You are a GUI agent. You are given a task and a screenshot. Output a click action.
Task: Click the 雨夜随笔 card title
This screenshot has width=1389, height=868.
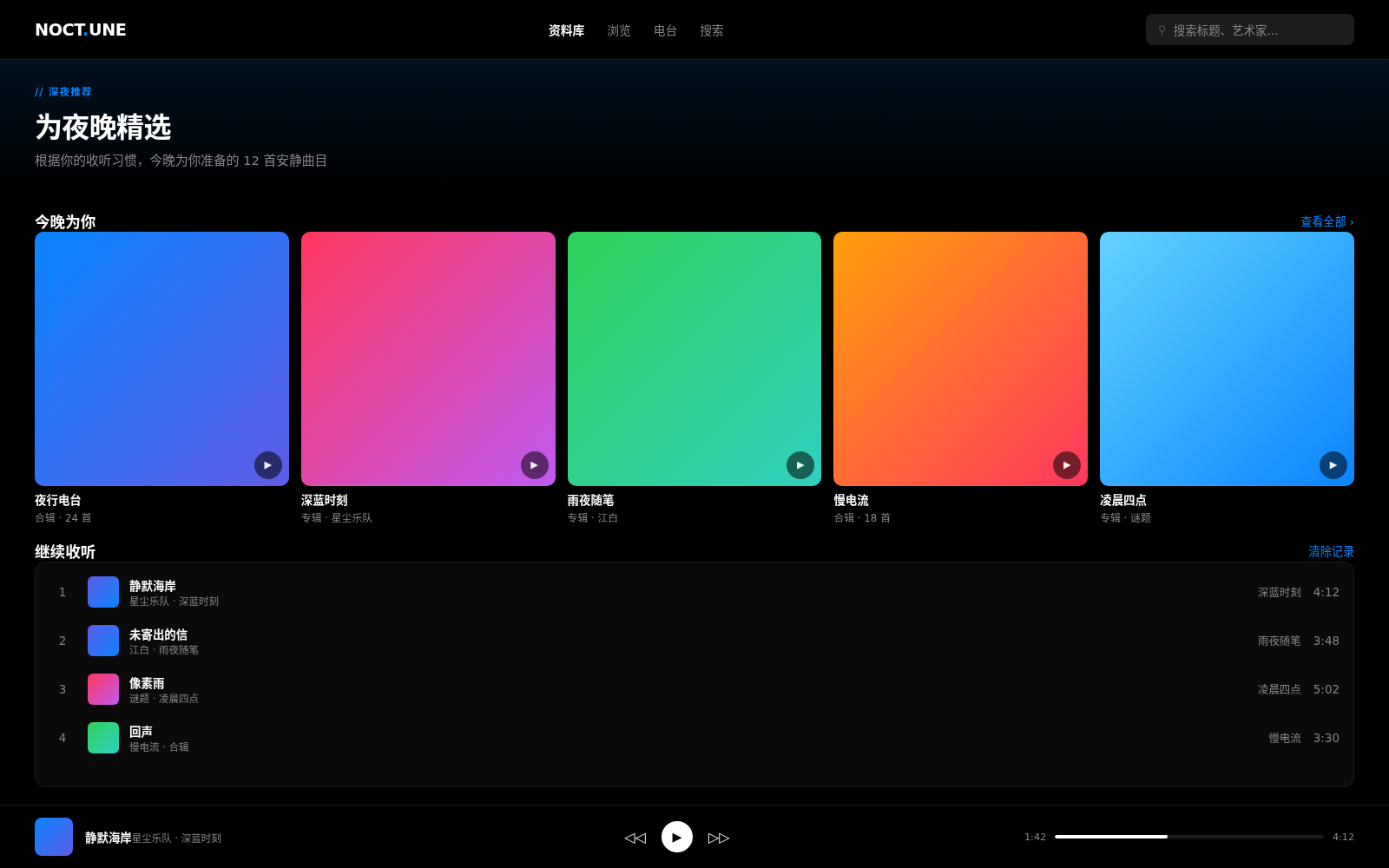(591, 500)
